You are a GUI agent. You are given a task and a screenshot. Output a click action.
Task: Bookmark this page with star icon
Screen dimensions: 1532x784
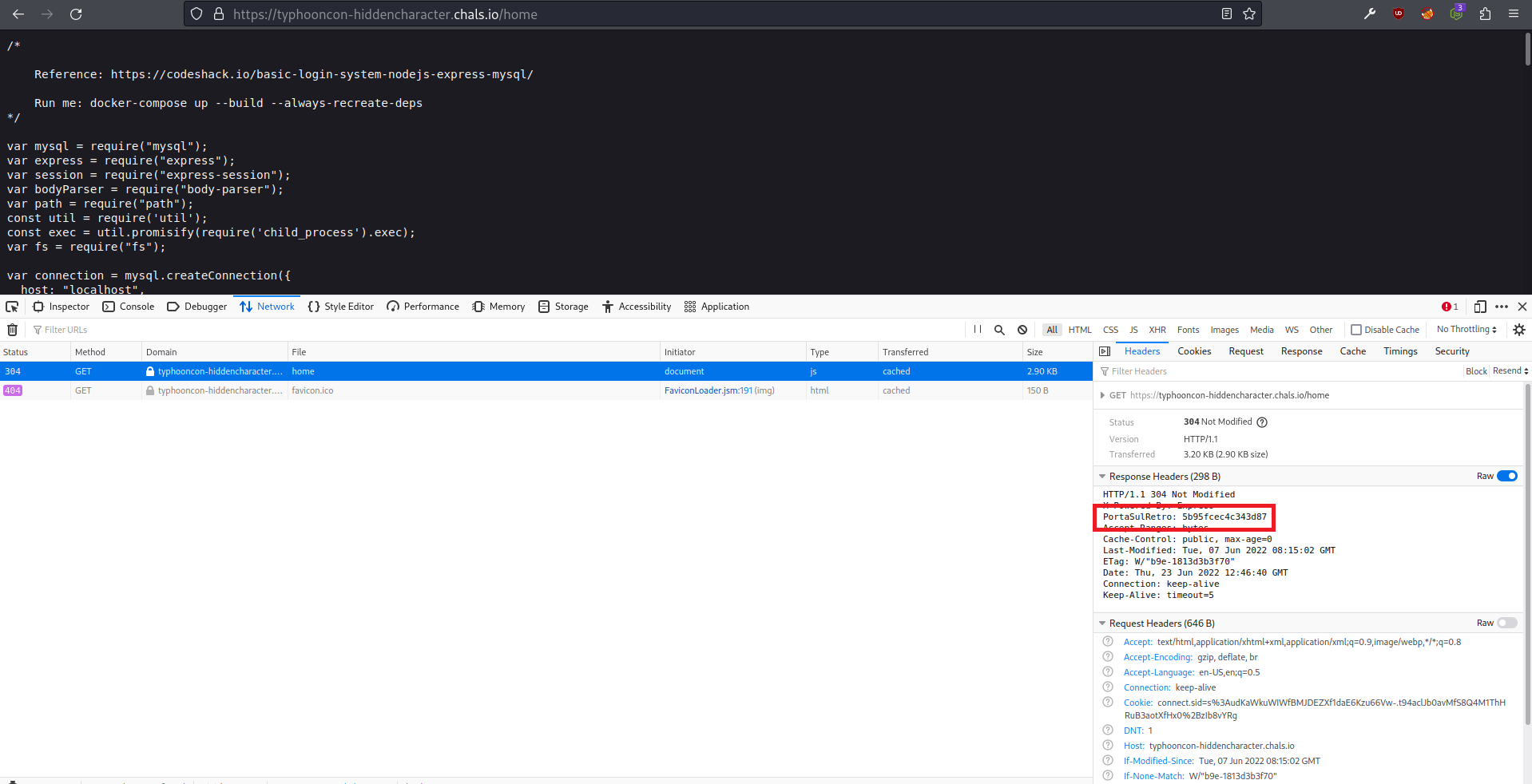coord(1249,14)
